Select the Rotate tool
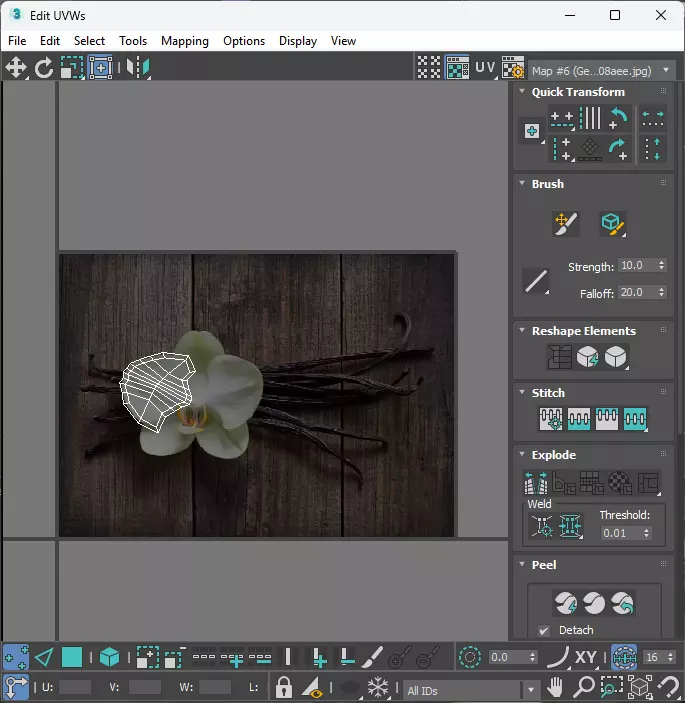Screen dimensions: 685x703 (43, 68)
